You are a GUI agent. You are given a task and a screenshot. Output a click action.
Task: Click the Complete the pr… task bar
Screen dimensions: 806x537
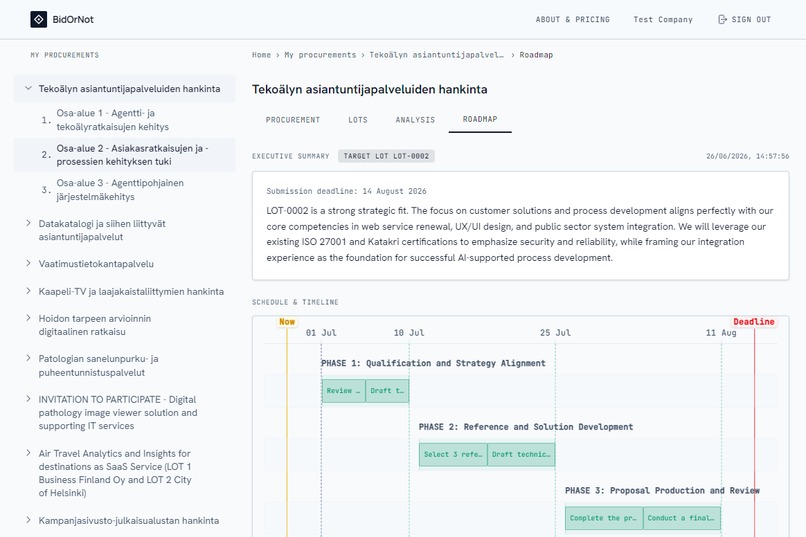603,518
